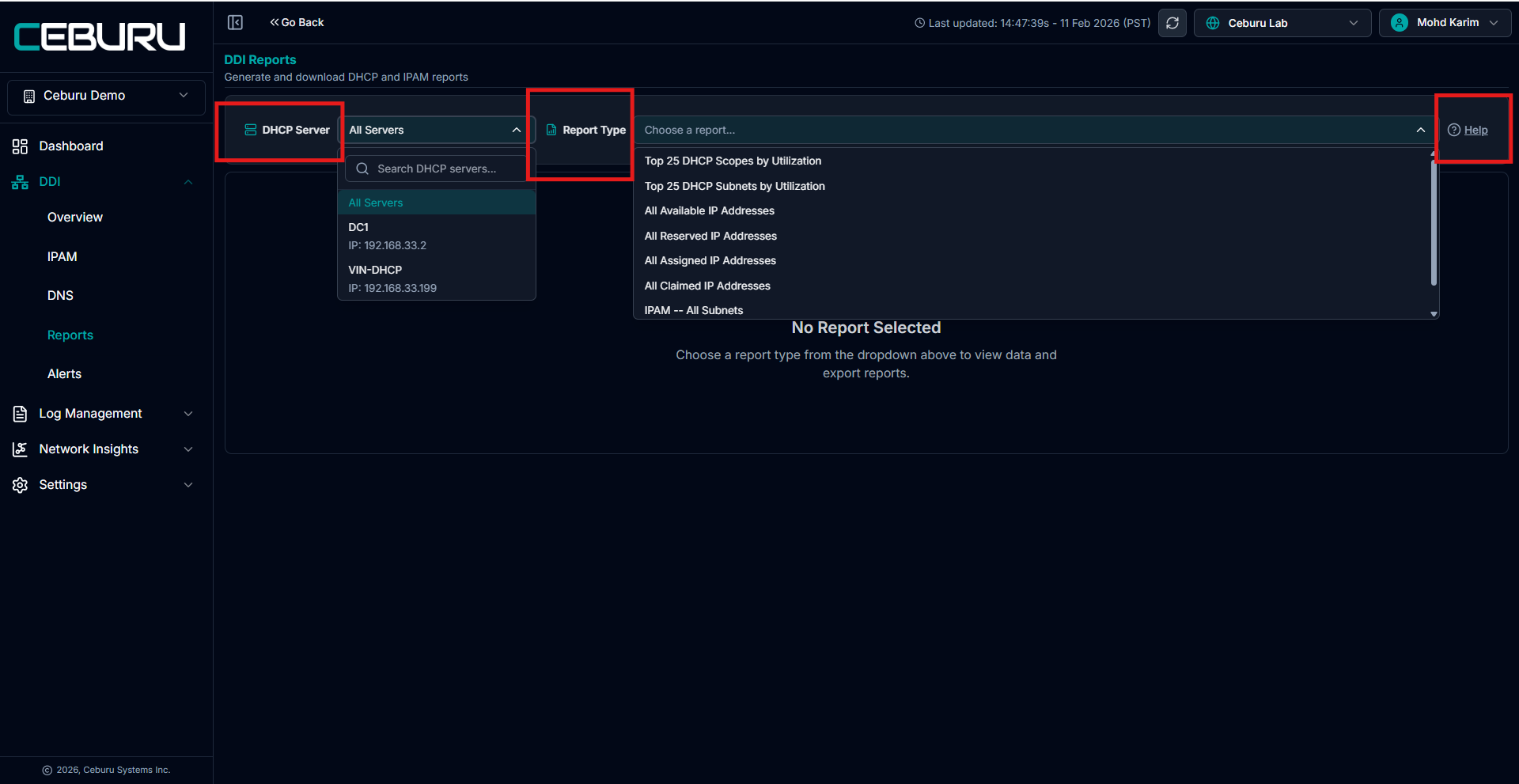Click the DDI Reports heading

(260, 59)
